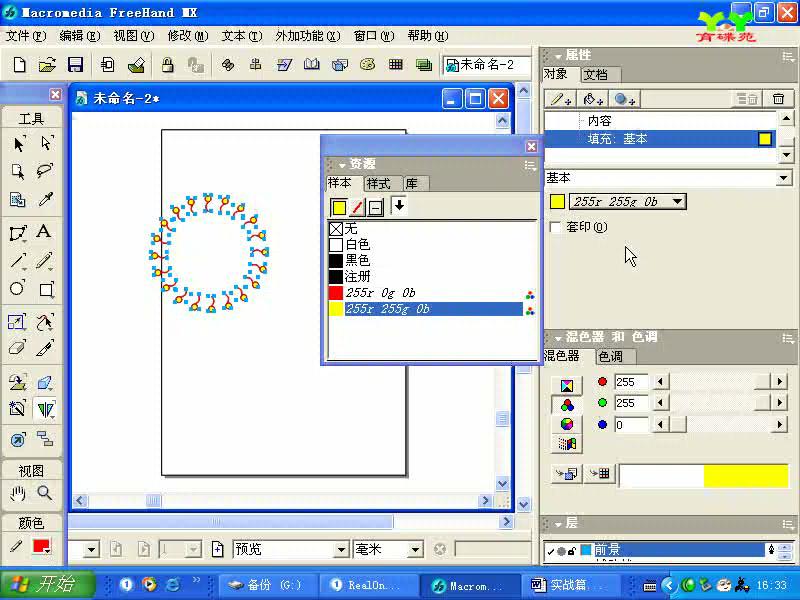Switch to the 实战篇 taskbar item

click(x=569, y=585)
